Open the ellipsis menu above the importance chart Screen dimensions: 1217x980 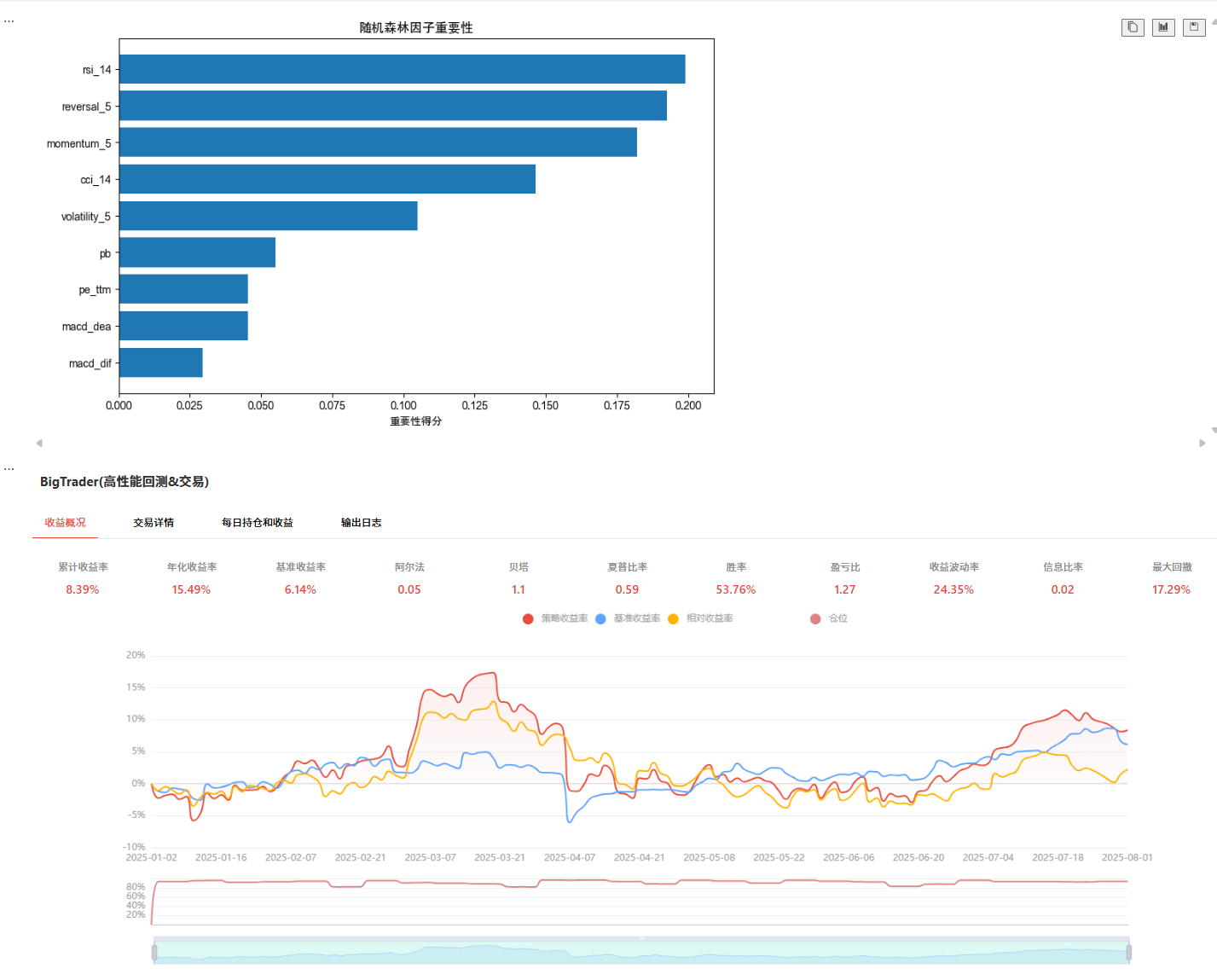coord(9,21)
